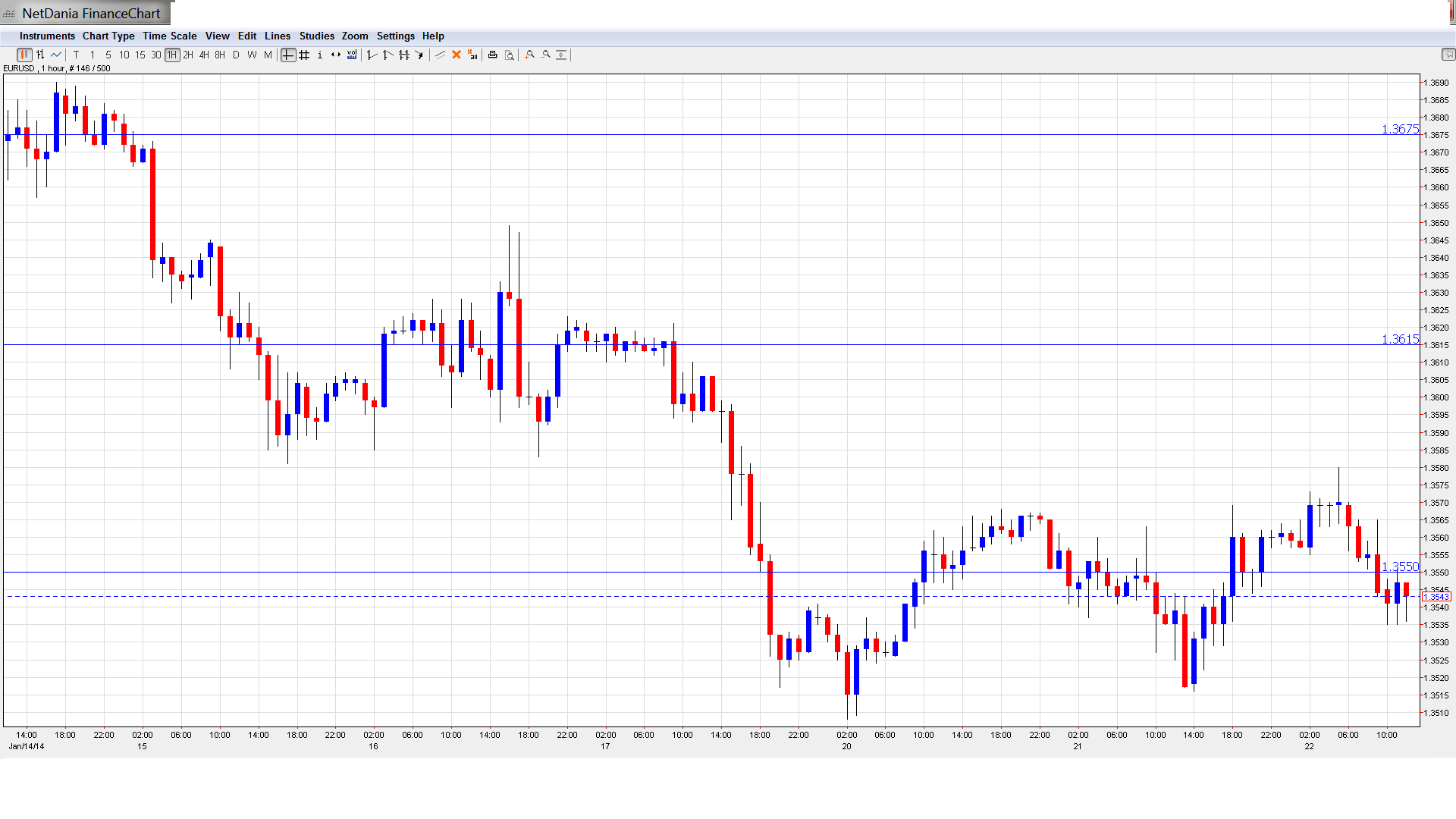Switch to line chart type icon
Viewport: 1456px width, 819px height.
(56, 55)
